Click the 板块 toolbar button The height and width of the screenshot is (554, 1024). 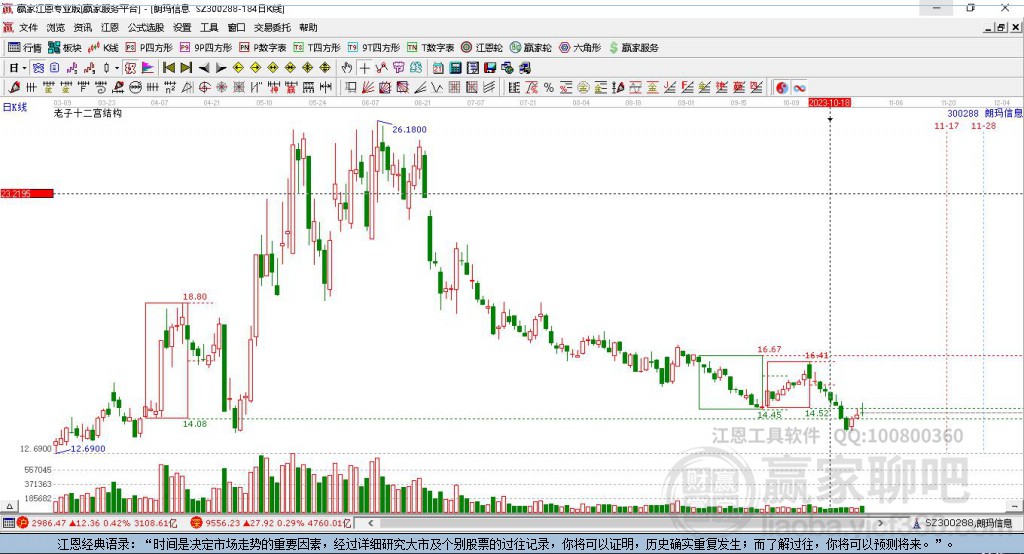click(65, 48)
